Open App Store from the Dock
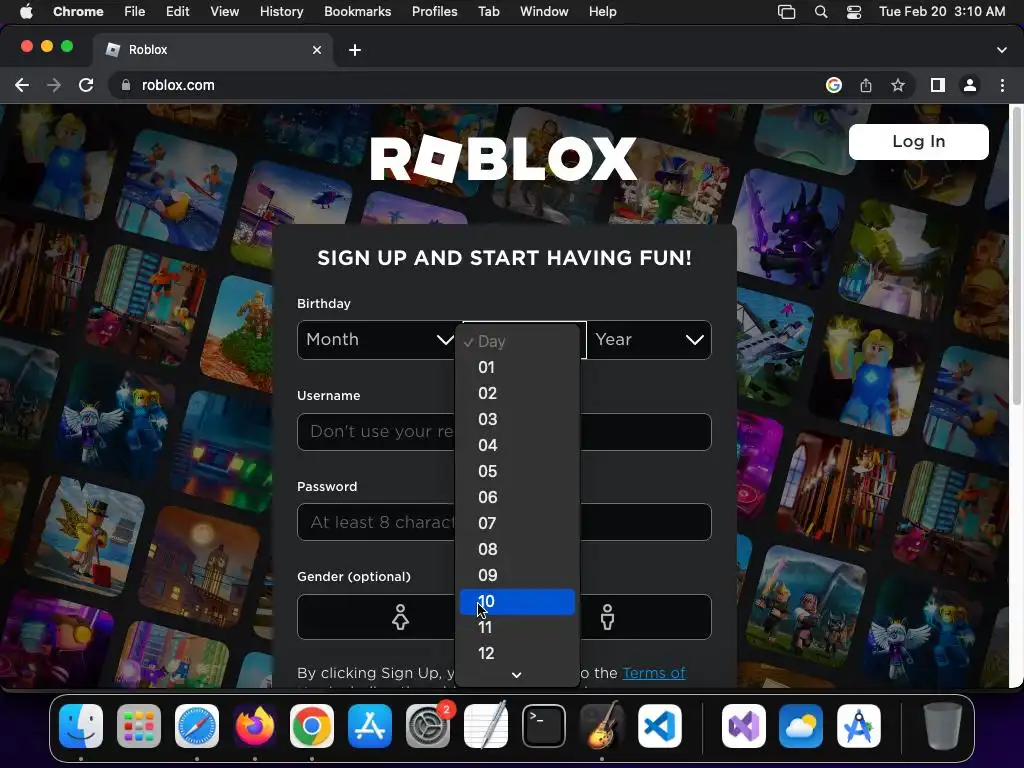Image resolution: width=1024 pixels, height=768 pixels. [x=370, y=726]
